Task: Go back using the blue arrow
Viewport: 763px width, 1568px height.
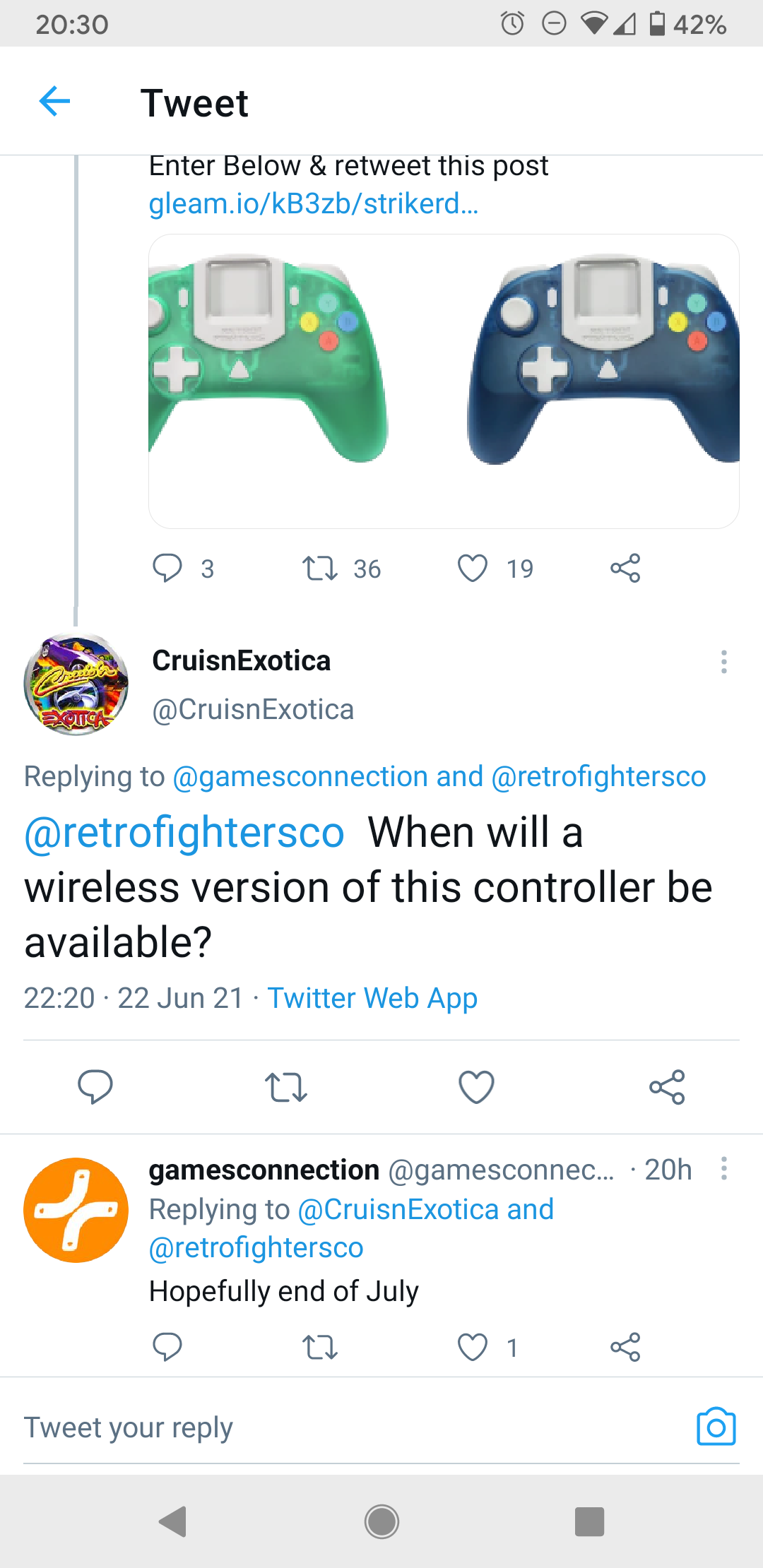Action: click(54, 101)
